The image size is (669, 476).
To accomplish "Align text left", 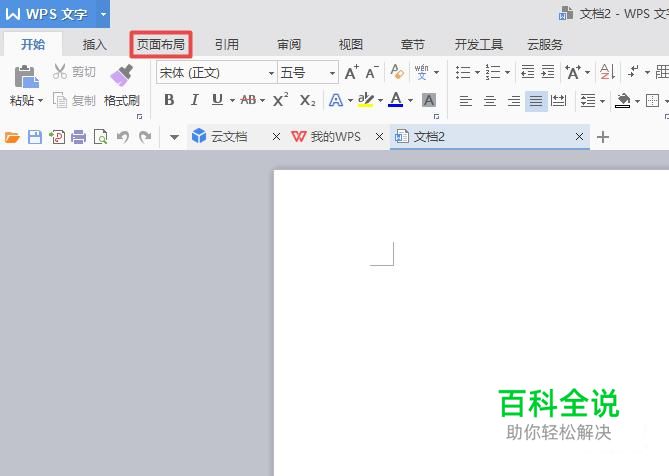I will point(465,101).
